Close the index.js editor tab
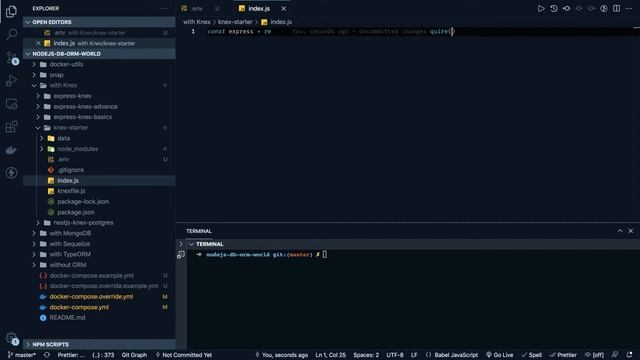 (283, 8)
